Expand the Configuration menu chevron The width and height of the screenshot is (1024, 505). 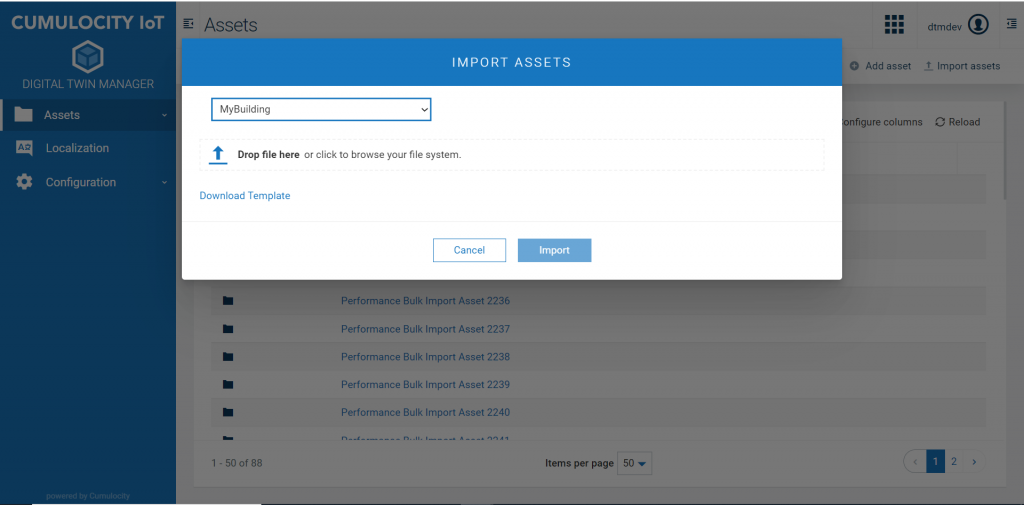point(164,183)
